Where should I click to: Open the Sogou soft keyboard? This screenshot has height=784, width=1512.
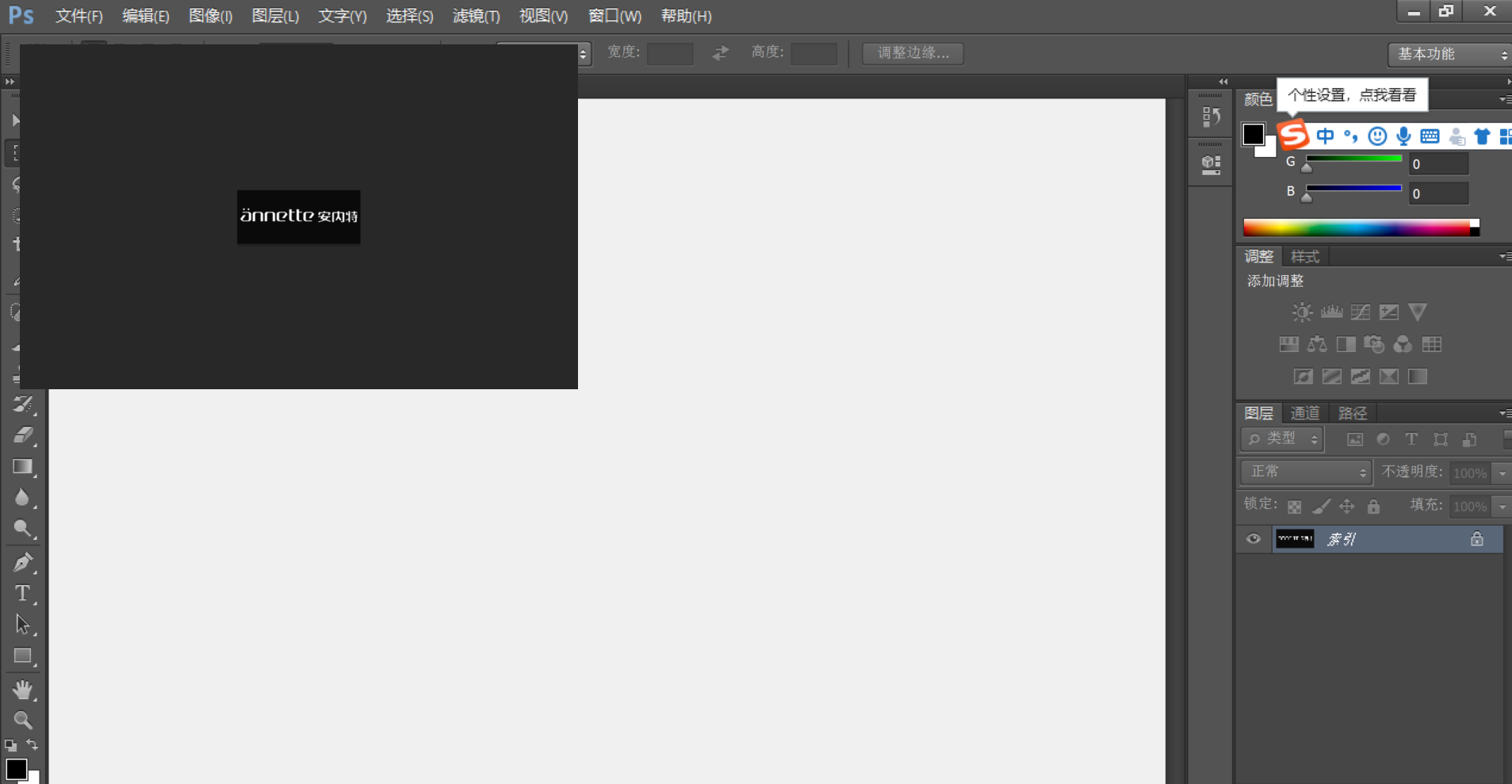tap(1430, 136)
